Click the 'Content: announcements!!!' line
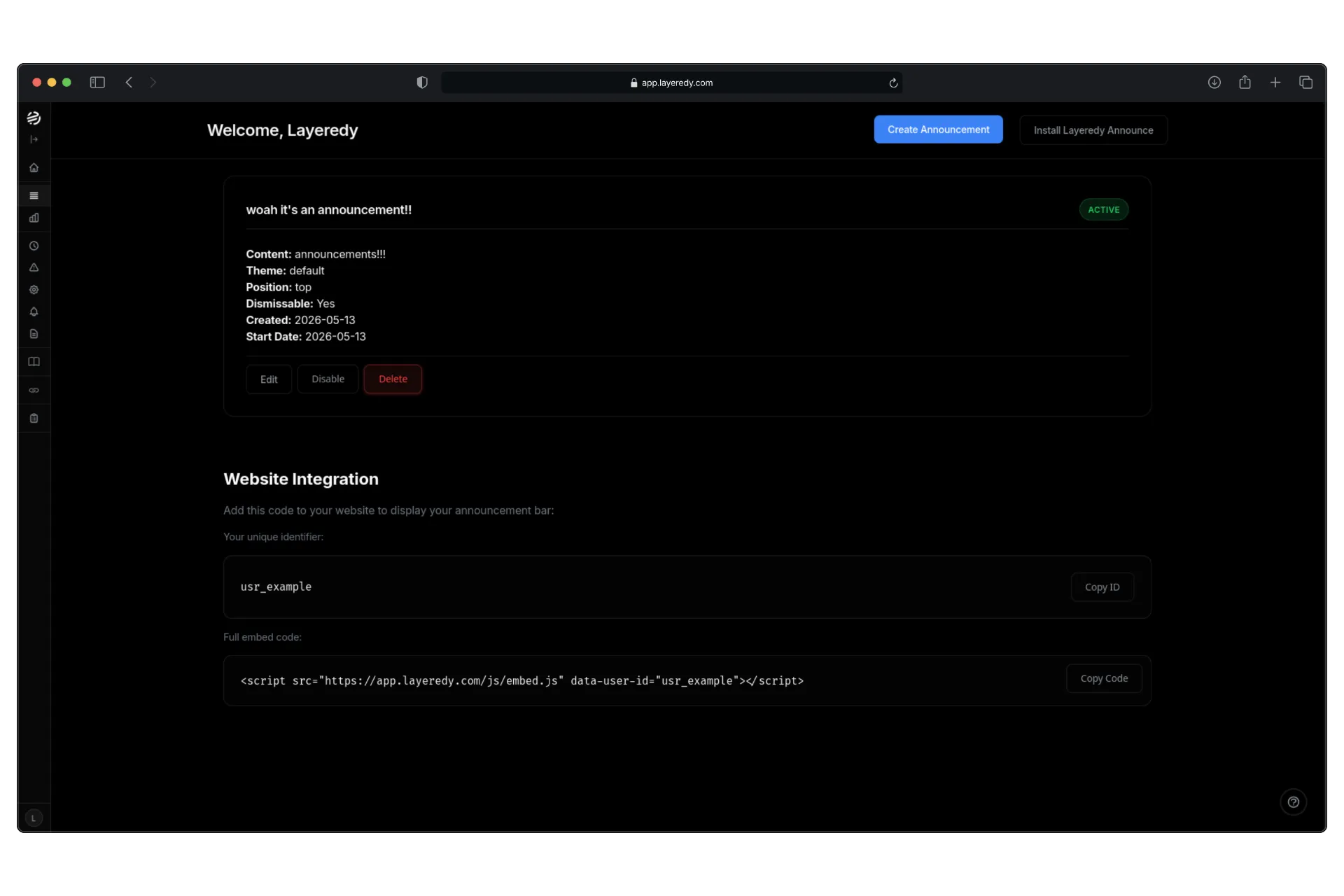The width and height of the screenshot is (1344, 896). coord(316,254)
